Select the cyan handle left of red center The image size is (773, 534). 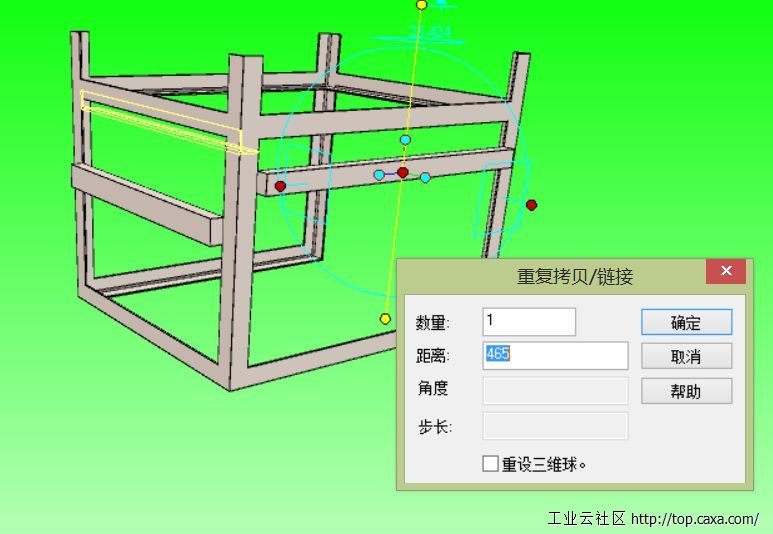pos(379,175)
